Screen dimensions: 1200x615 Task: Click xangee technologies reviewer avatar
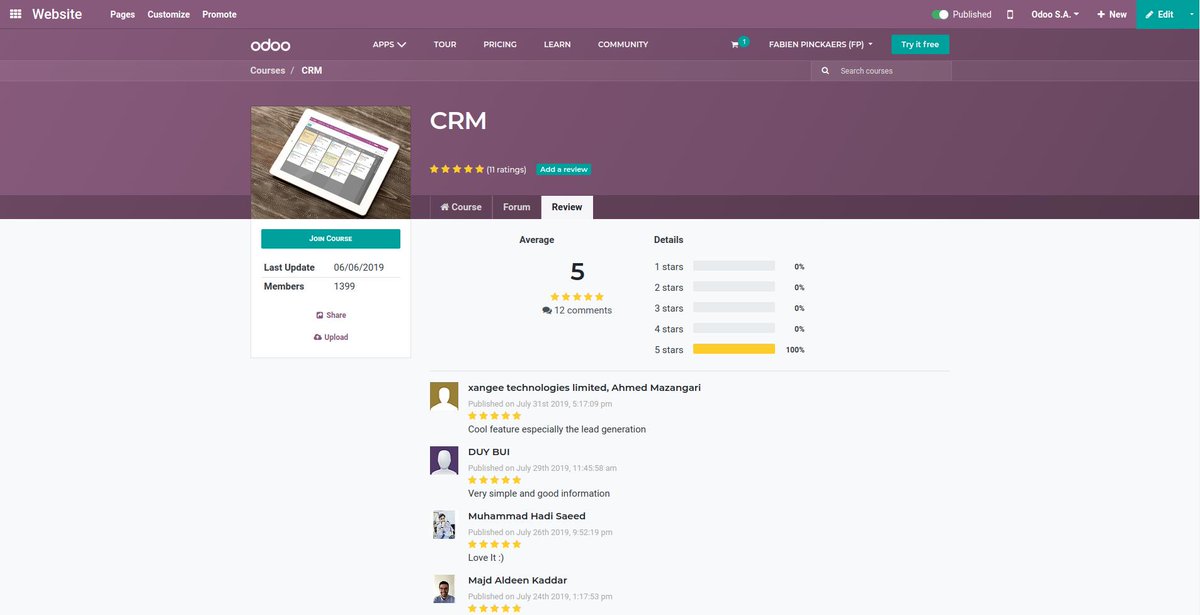[x=444, y=396]
